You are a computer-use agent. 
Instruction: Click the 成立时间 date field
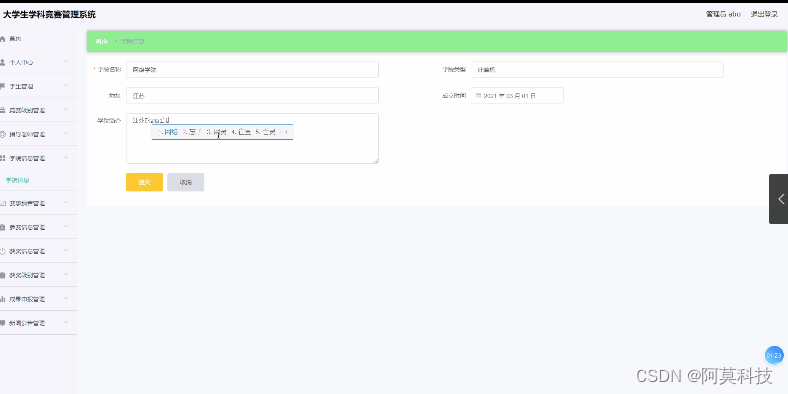tap(517, 95)
